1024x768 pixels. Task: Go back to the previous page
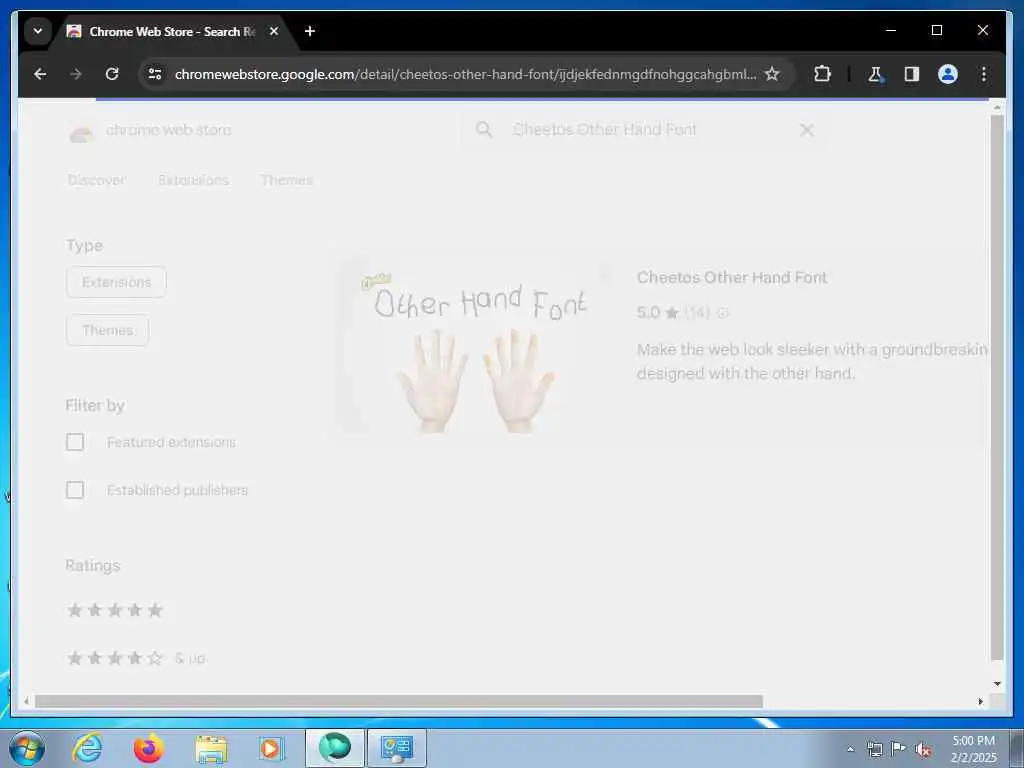[x=40, y=74]
